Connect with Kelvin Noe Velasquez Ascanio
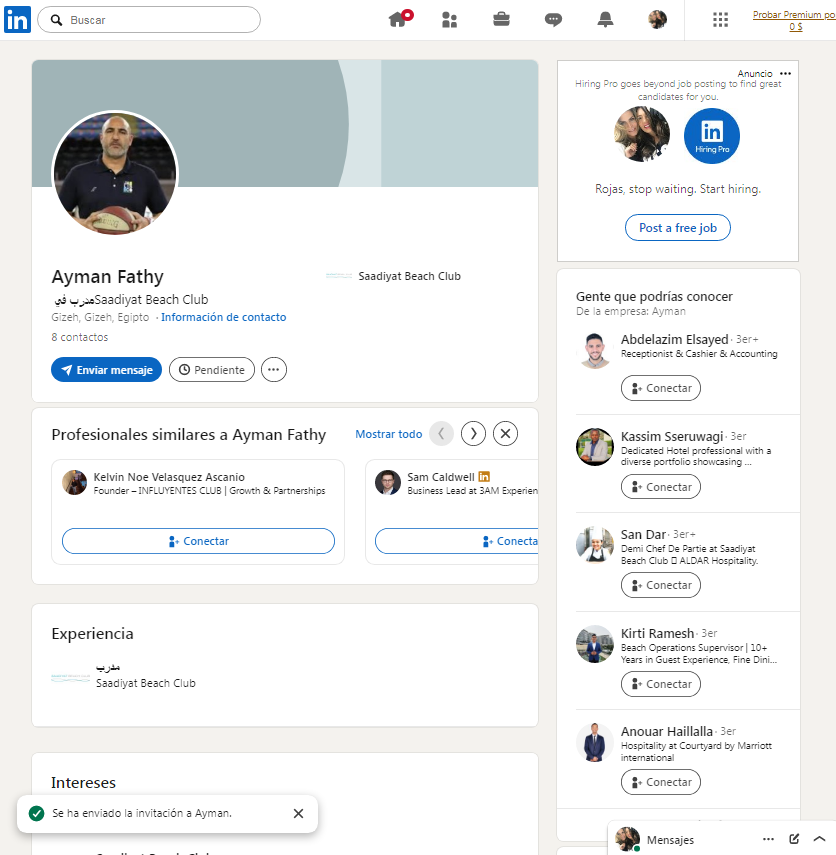 tap(199, 541)
